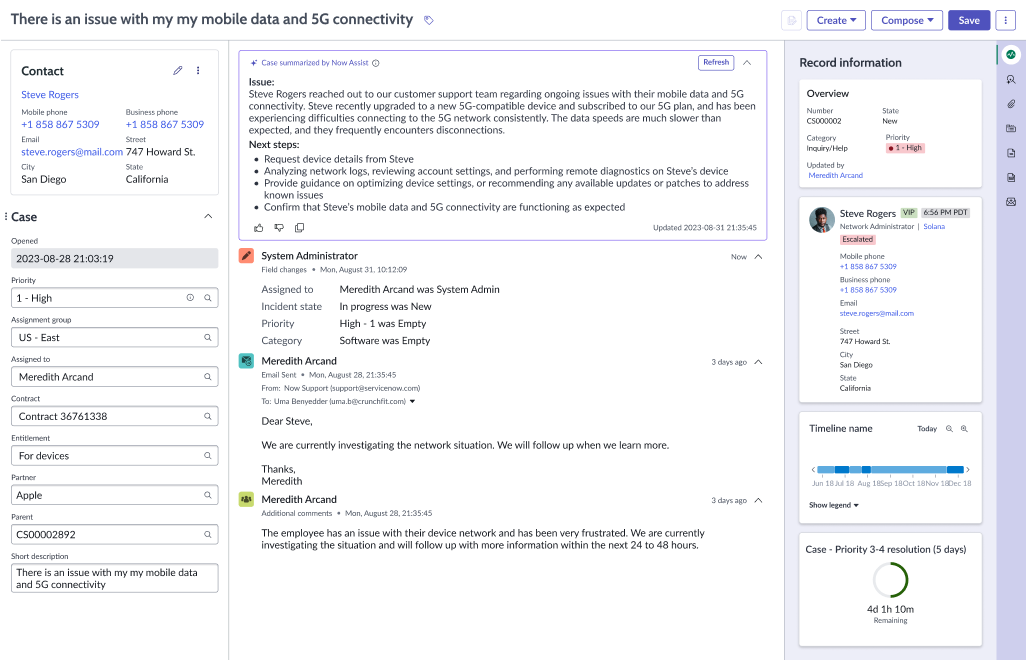Call the contact's Business phone number
This screenshot has height=660, width=1026.
(165, 124)
